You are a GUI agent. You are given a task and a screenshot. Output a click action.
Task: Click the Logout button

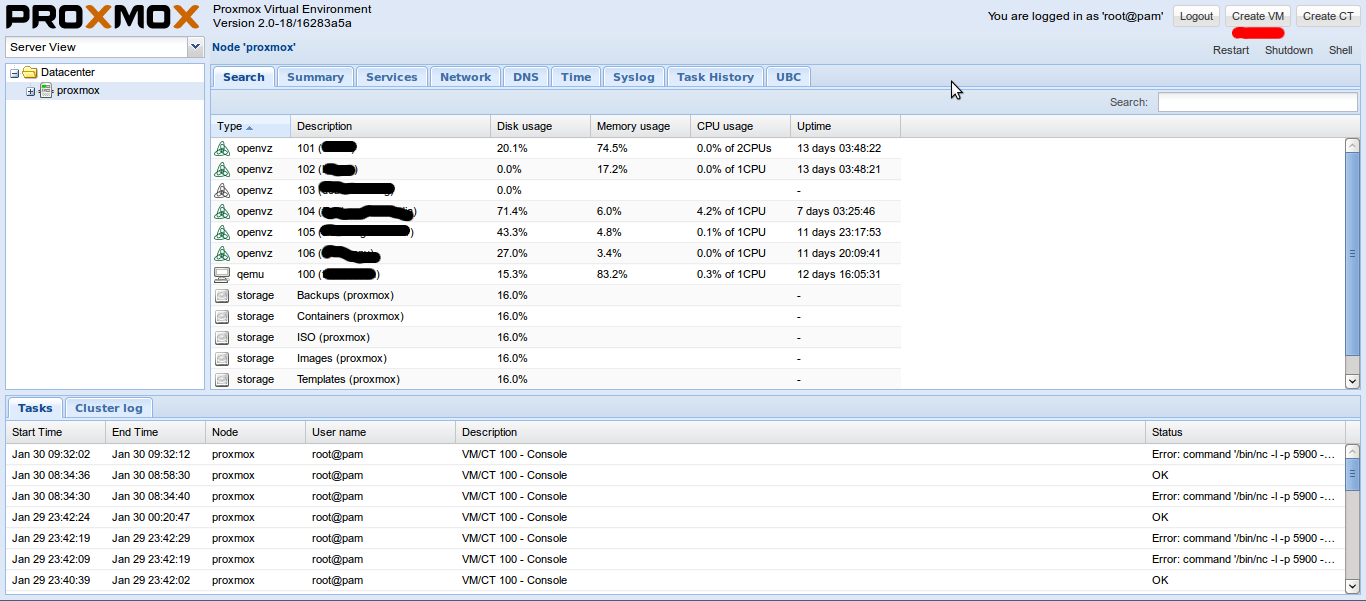(1196, 16)
